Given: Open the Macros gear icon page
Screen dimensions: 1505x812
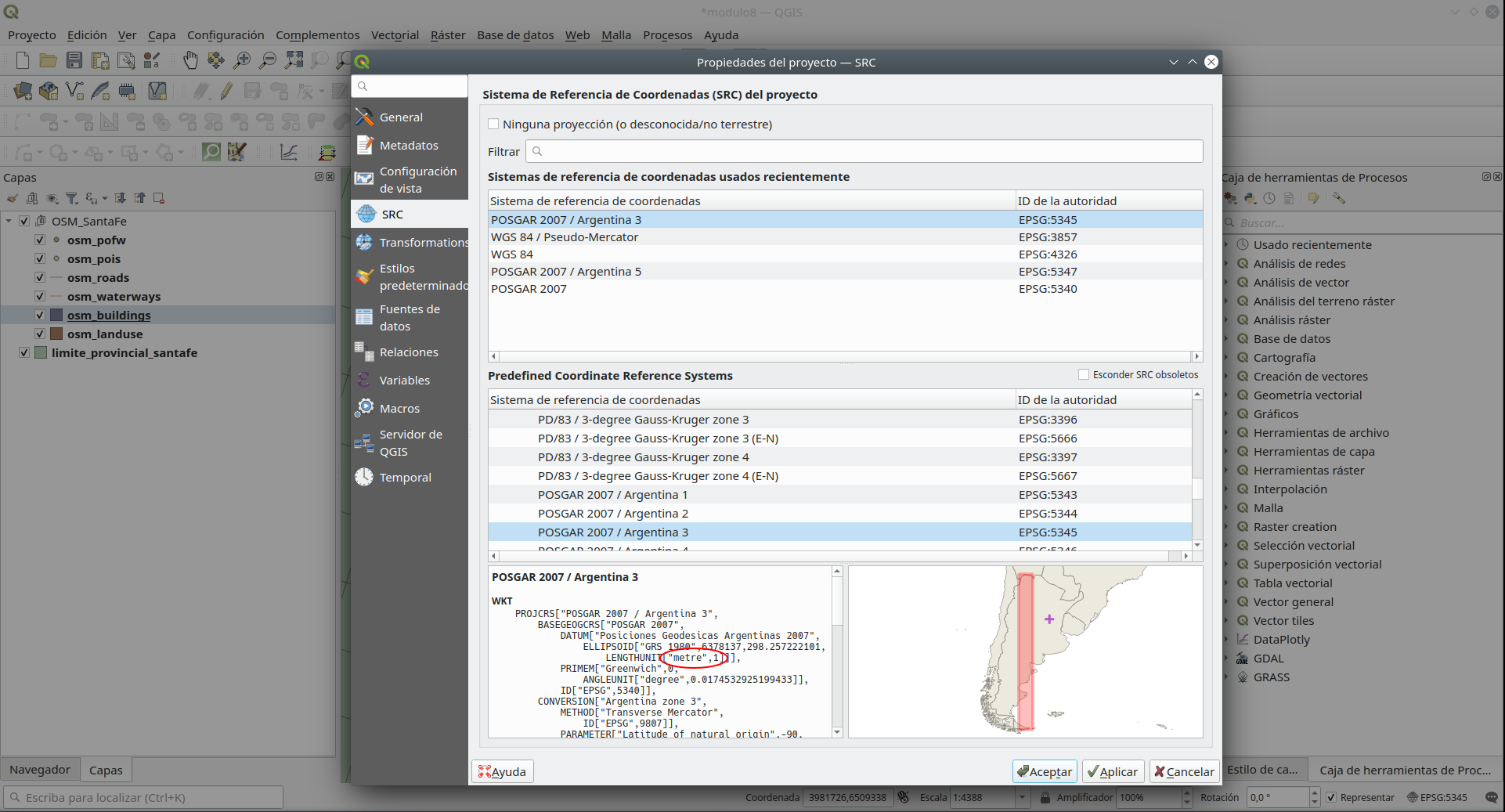Looking at the screenshot, I should (364, 408).
